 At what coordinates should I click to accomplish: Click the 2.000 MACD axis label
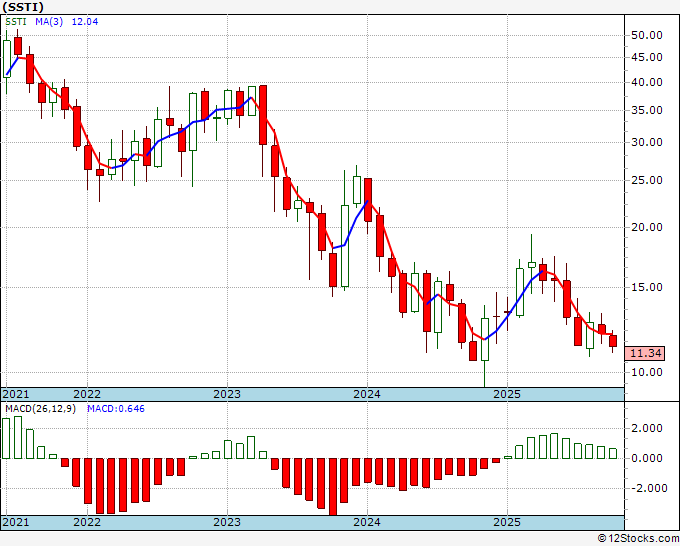pos(647,428)
